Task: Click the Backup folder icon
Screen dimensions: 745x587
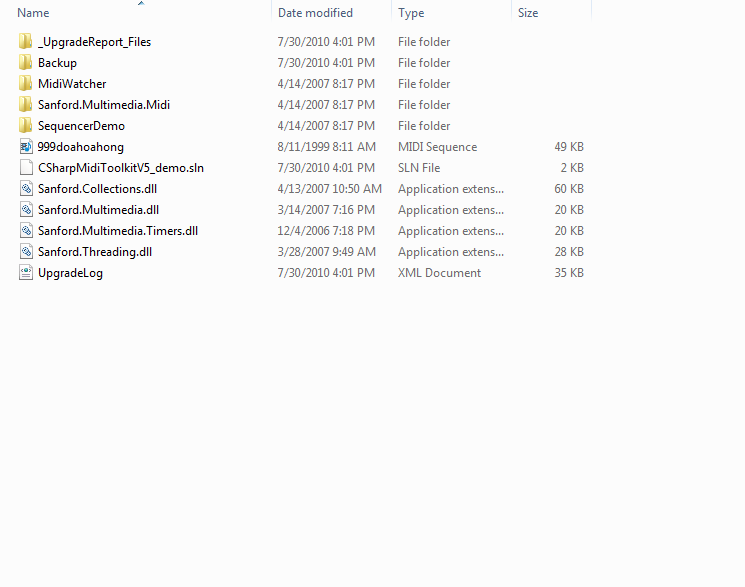Action: click(x=26, y=62)
